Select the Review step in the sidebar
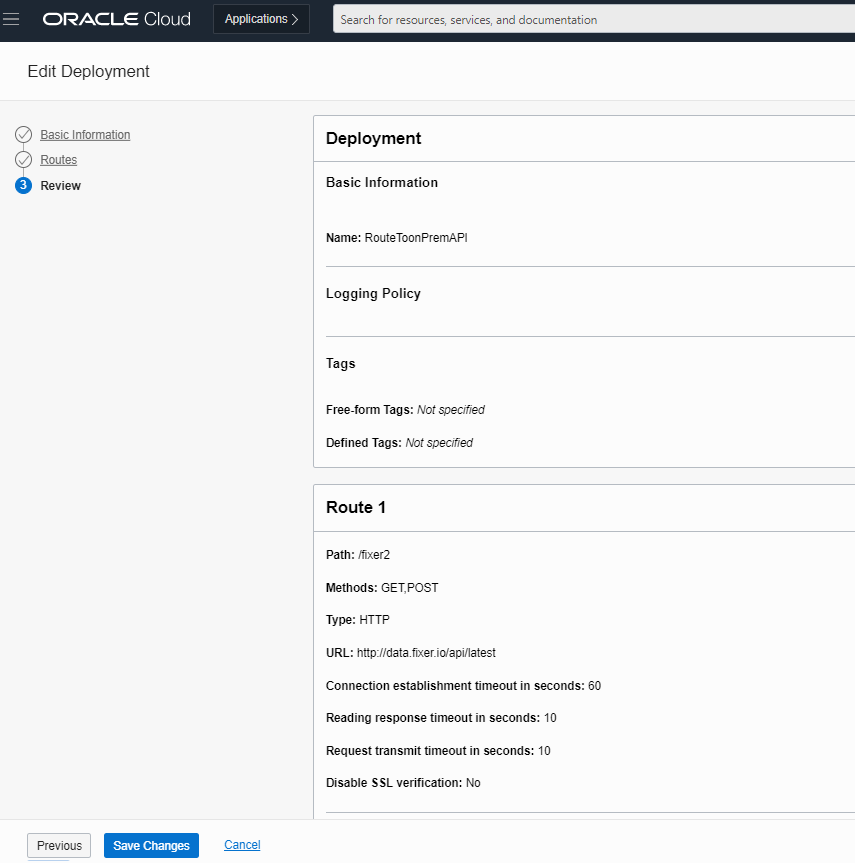 click(x=60, y=185)
